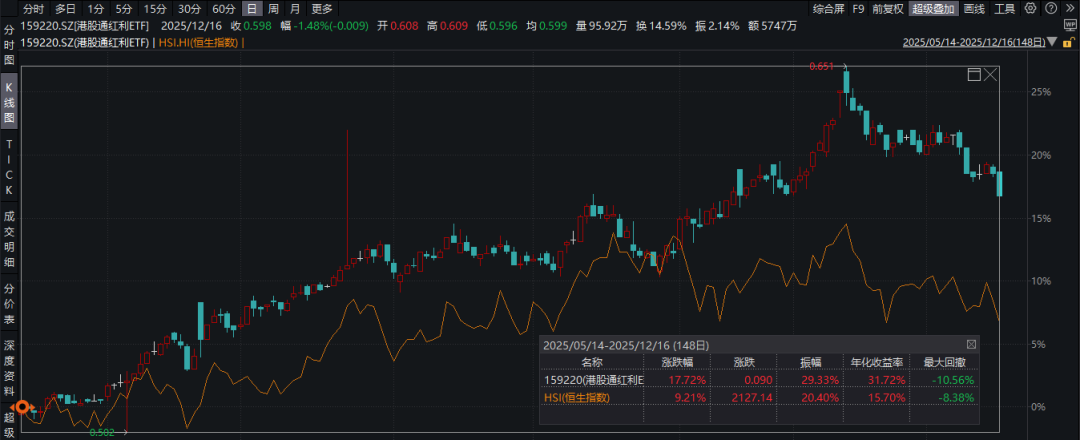Open the 工具 tools menu

pos(1004,8)
